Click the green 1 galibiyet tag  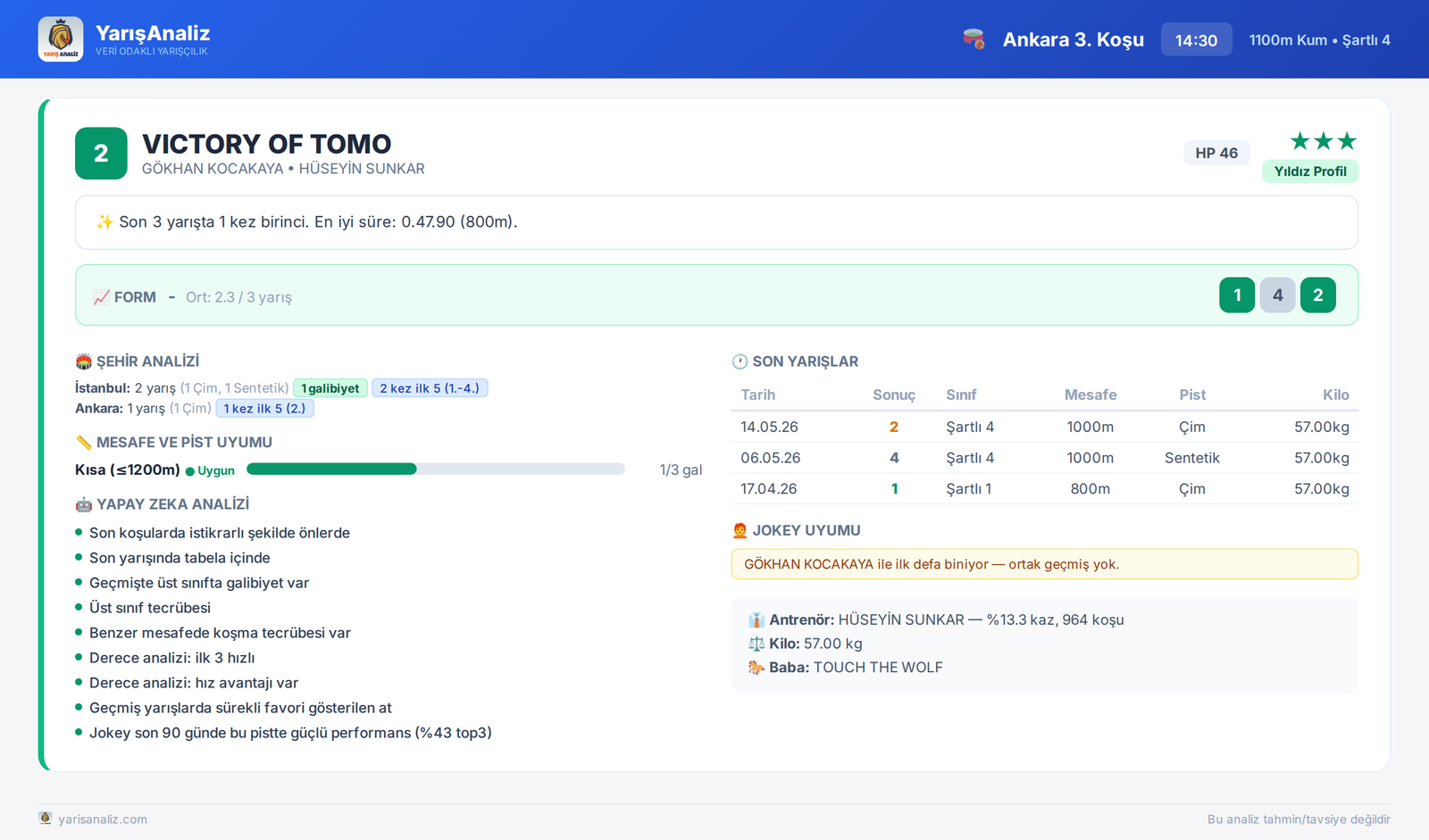coord(330,388)
